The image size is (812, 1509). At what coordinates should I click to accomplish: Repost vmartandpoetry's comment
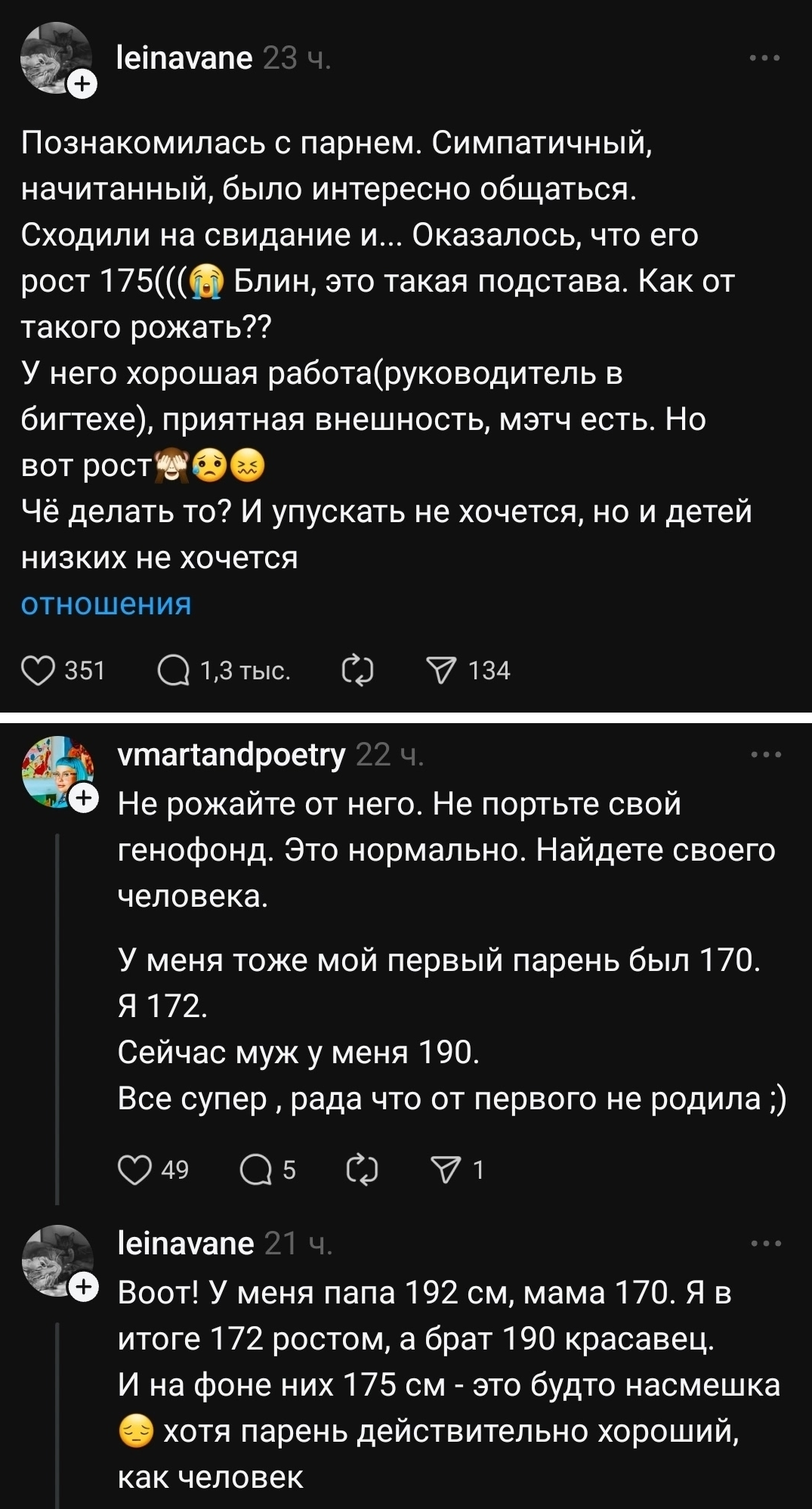pos(362,1170)
